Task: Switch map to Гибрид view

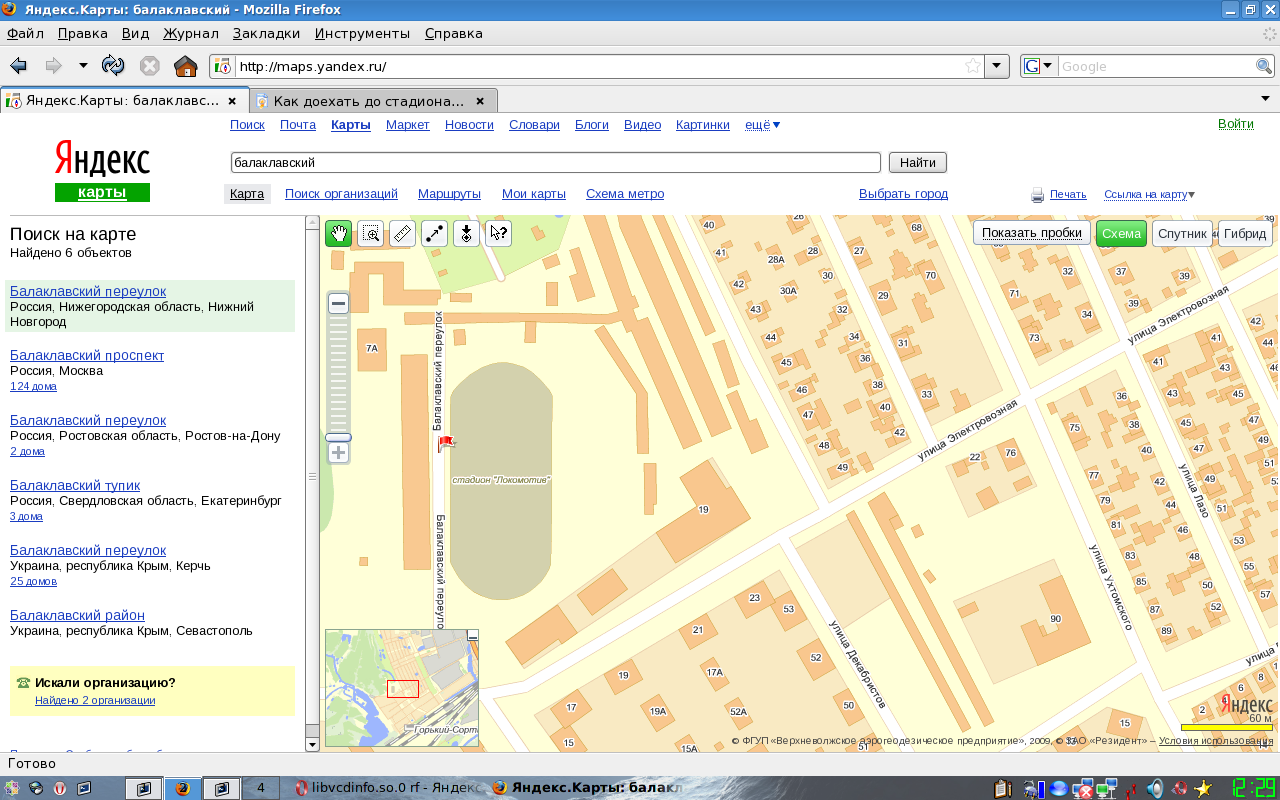Action: point(1245,234)
